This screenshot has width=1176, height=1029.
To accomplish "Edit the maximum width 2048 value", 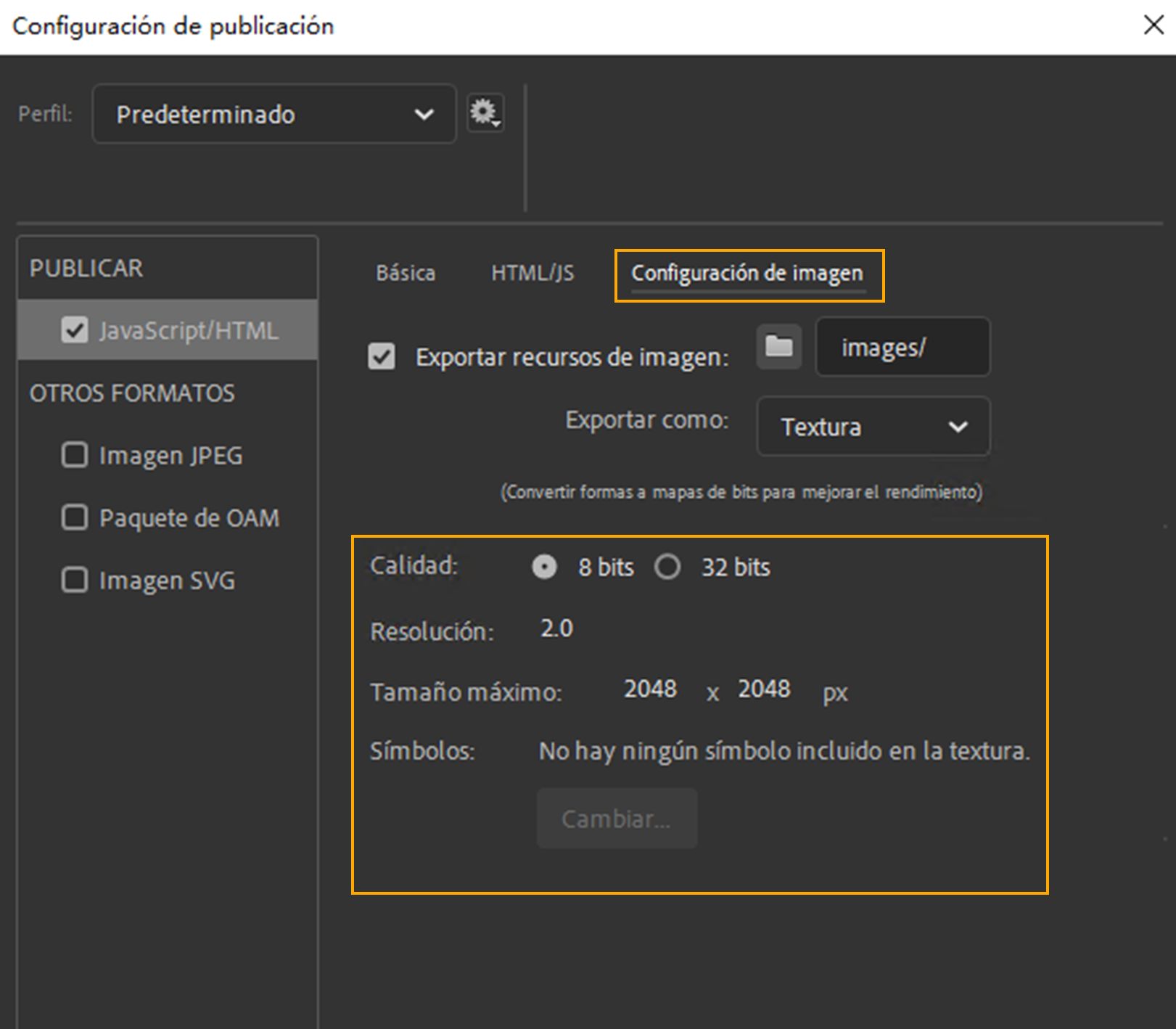I will click(x=651, y=690).
